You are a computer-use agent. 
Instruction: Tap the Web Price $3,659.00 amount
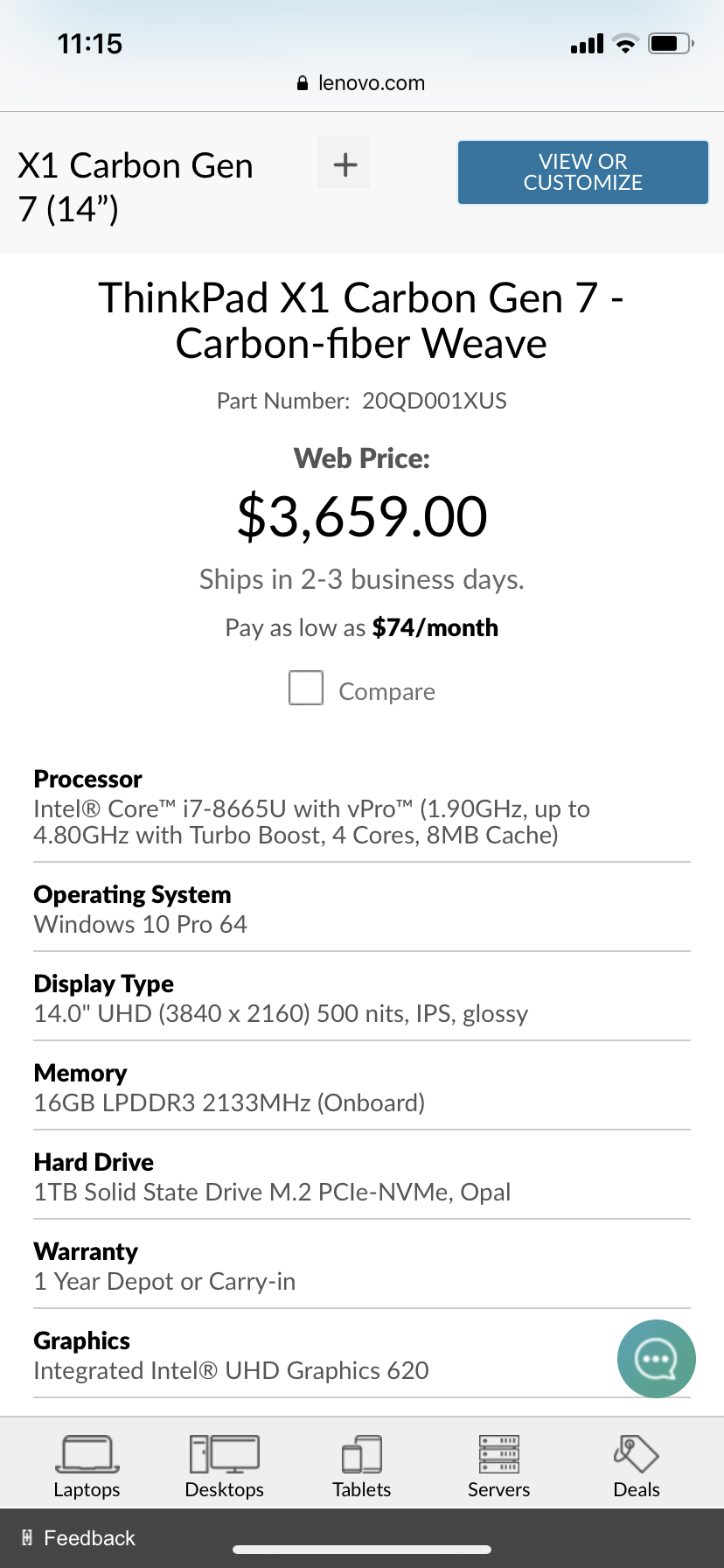click(362, 516)
